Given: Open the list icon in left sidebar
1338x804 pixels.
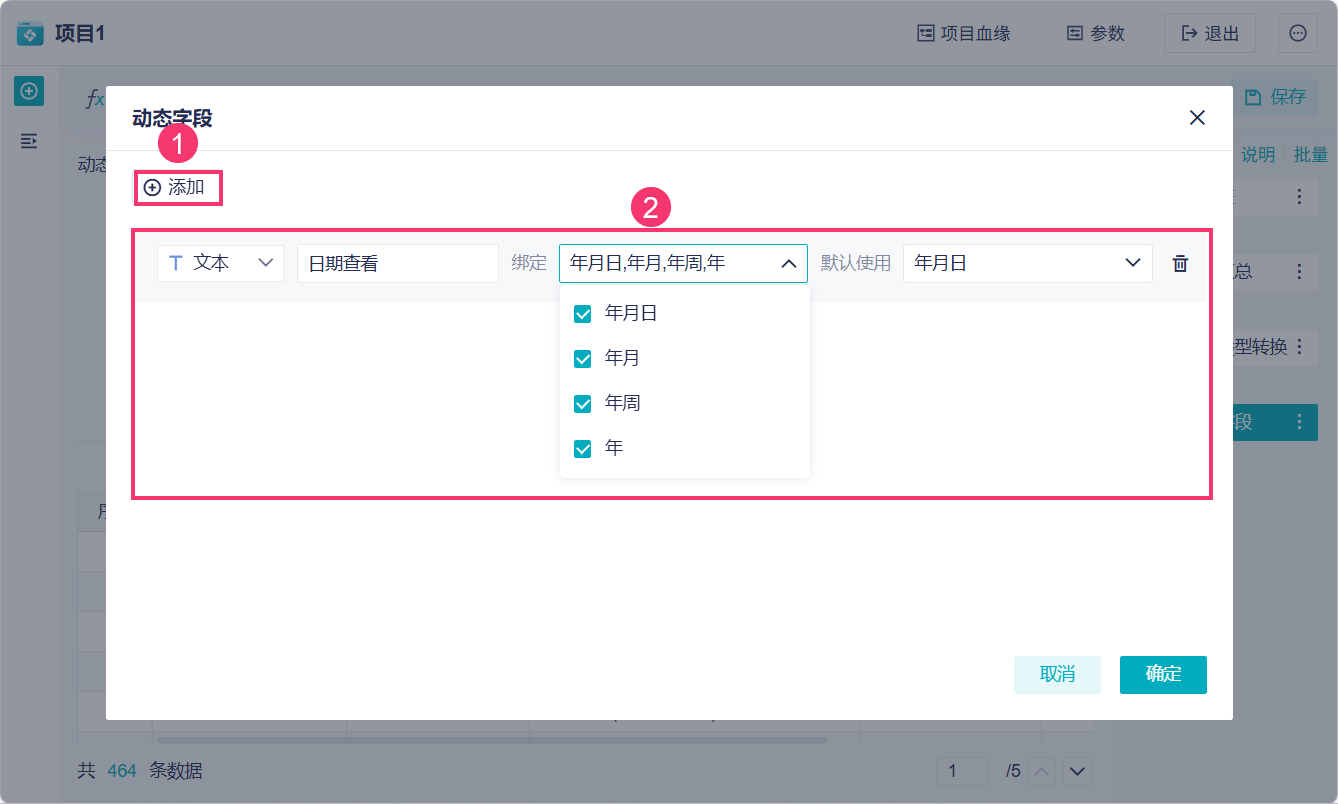Looking at the screenshot, I should coord(28,141).
